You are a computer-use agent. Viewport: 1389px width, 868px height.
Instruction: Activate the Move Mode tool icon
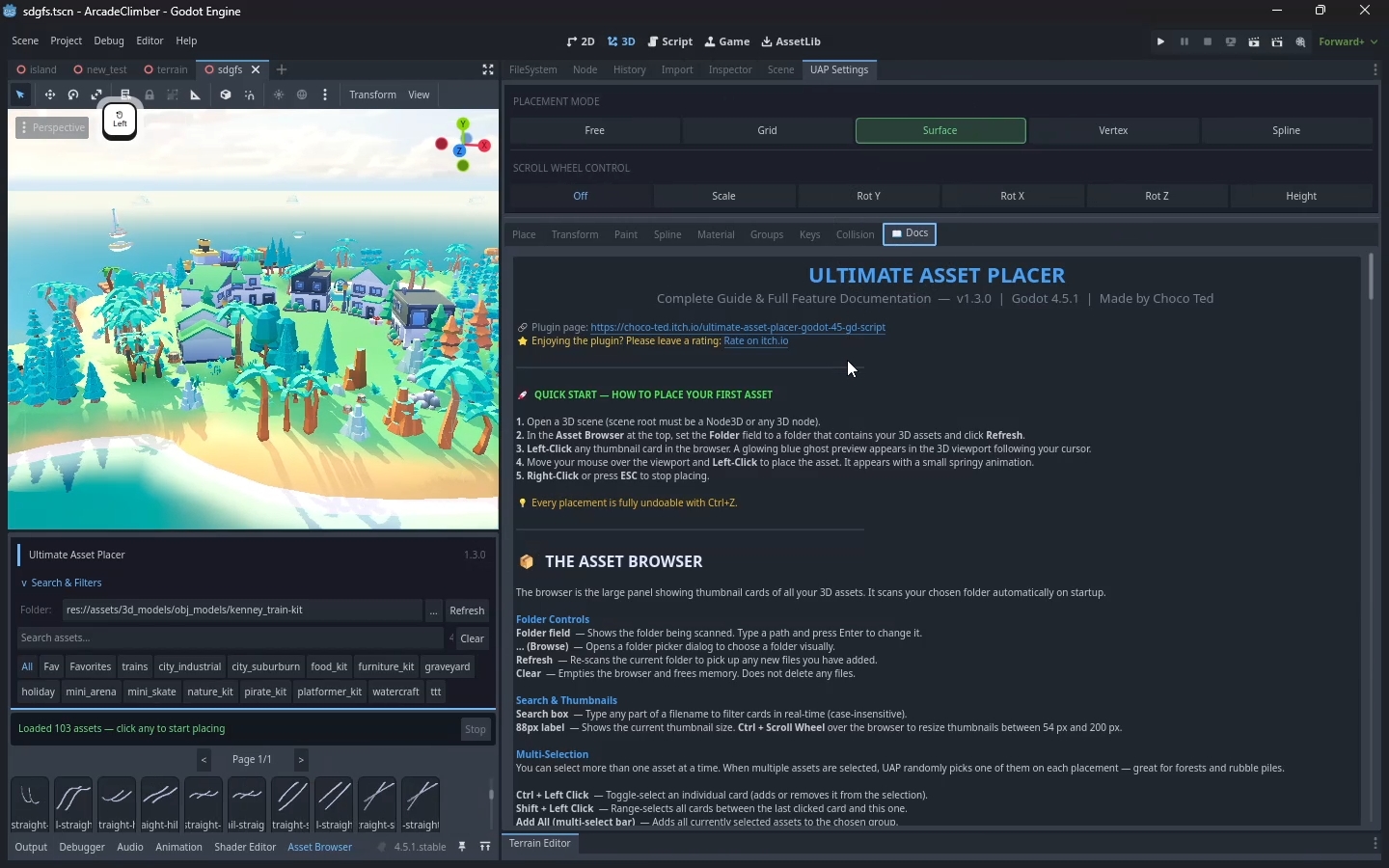pos(50,95)
